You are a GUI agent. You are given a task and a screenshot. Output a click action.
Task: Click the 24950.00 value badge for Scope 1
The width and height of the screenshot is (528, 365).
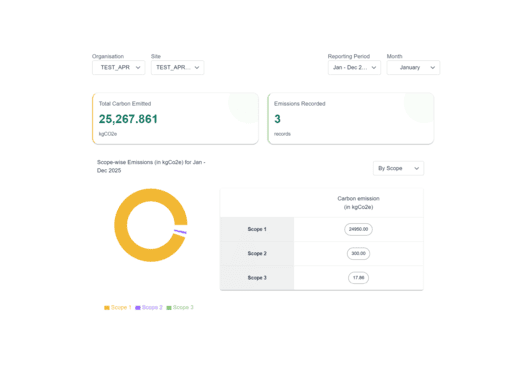coord(358,229)
